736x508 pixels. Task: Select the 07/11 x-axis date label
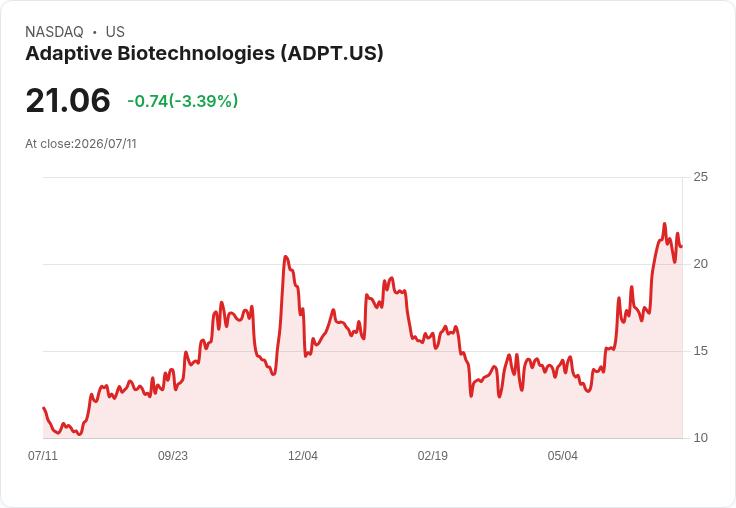pyautogui.click(x=43, y=455)
